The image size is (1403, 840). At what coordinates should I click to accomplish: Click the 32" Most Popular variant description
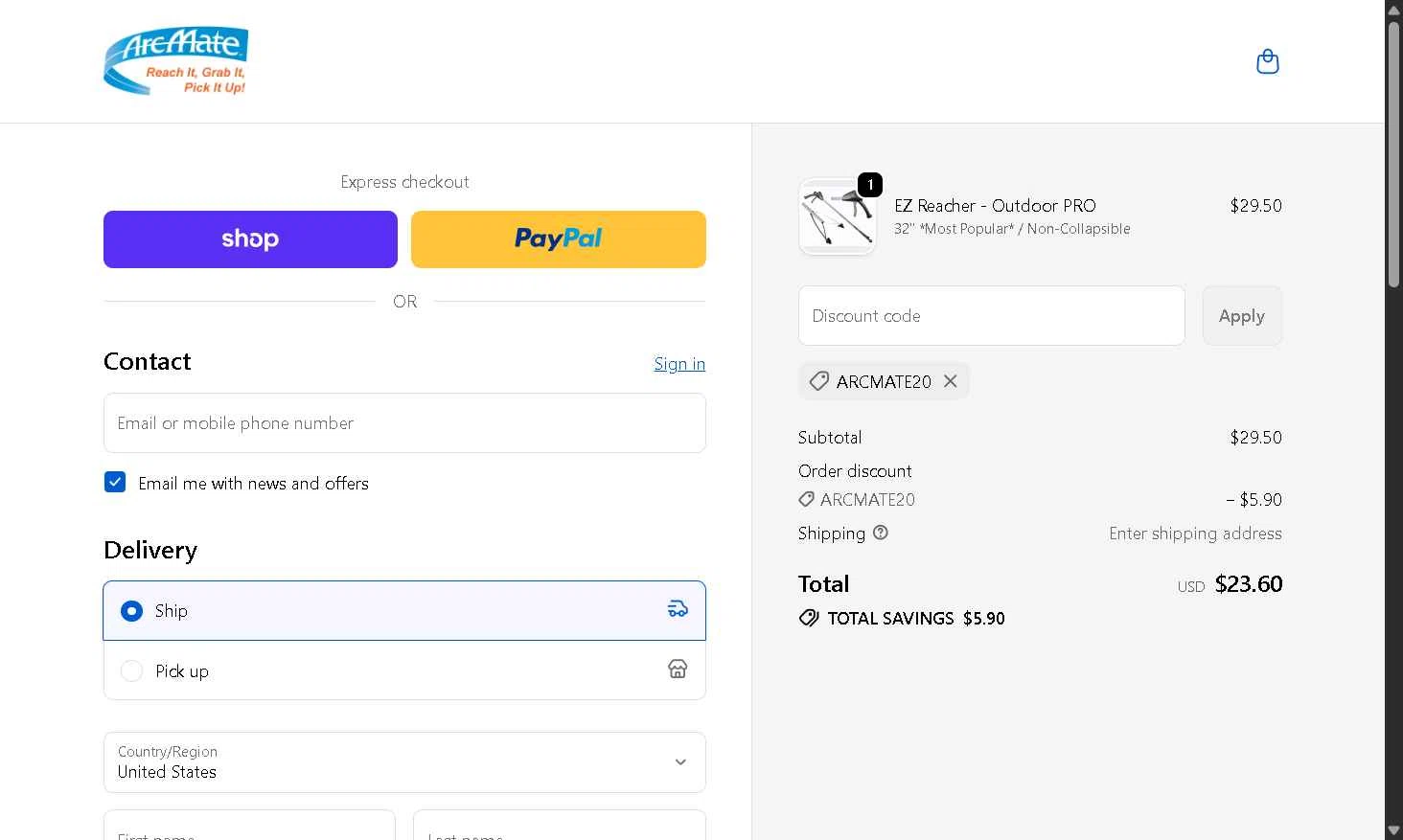click(1012, 229)
